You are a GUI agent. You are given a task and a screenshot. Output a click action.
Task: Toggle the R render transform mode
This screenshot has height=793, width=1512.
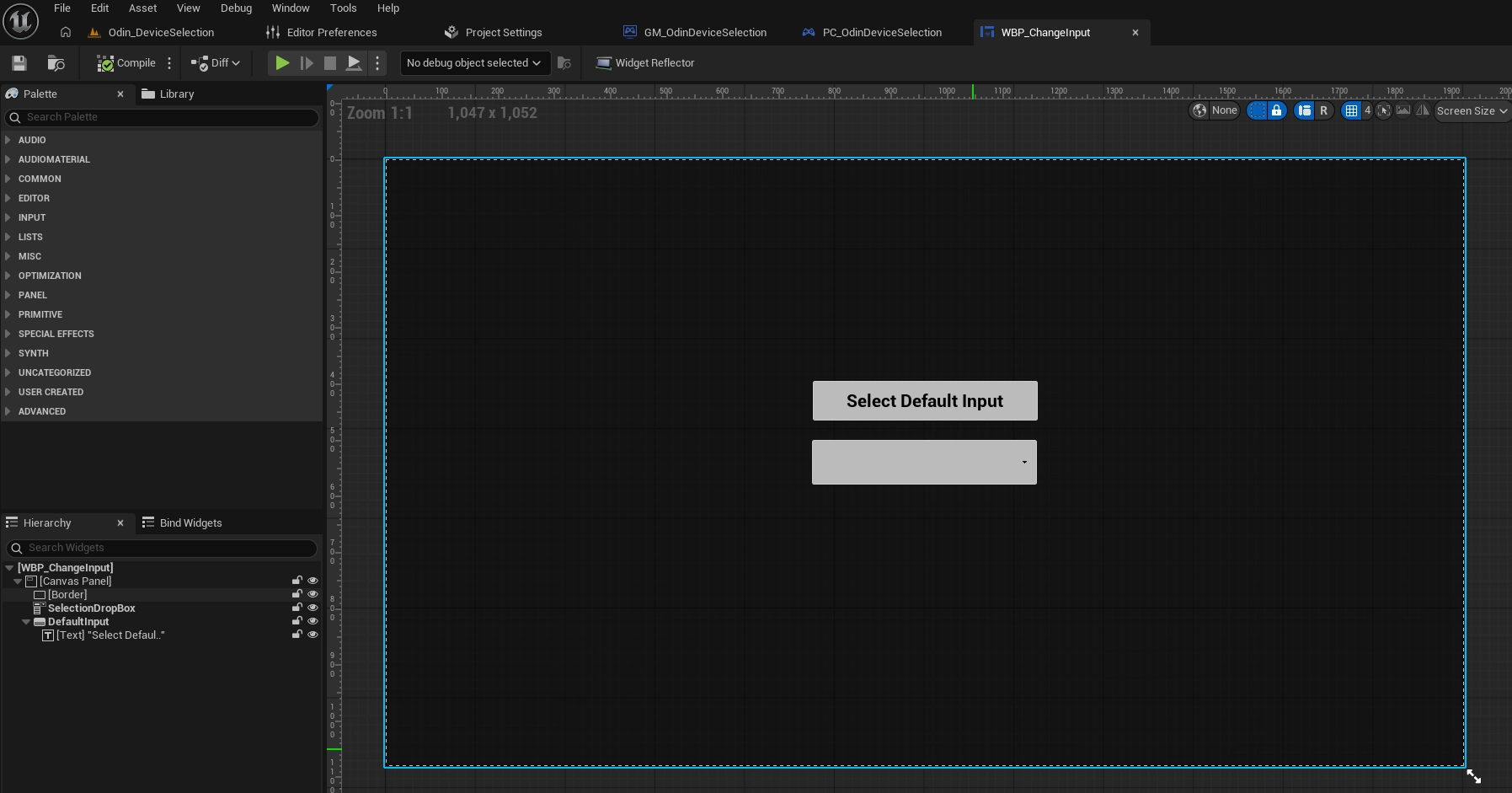pos(1324,110)
